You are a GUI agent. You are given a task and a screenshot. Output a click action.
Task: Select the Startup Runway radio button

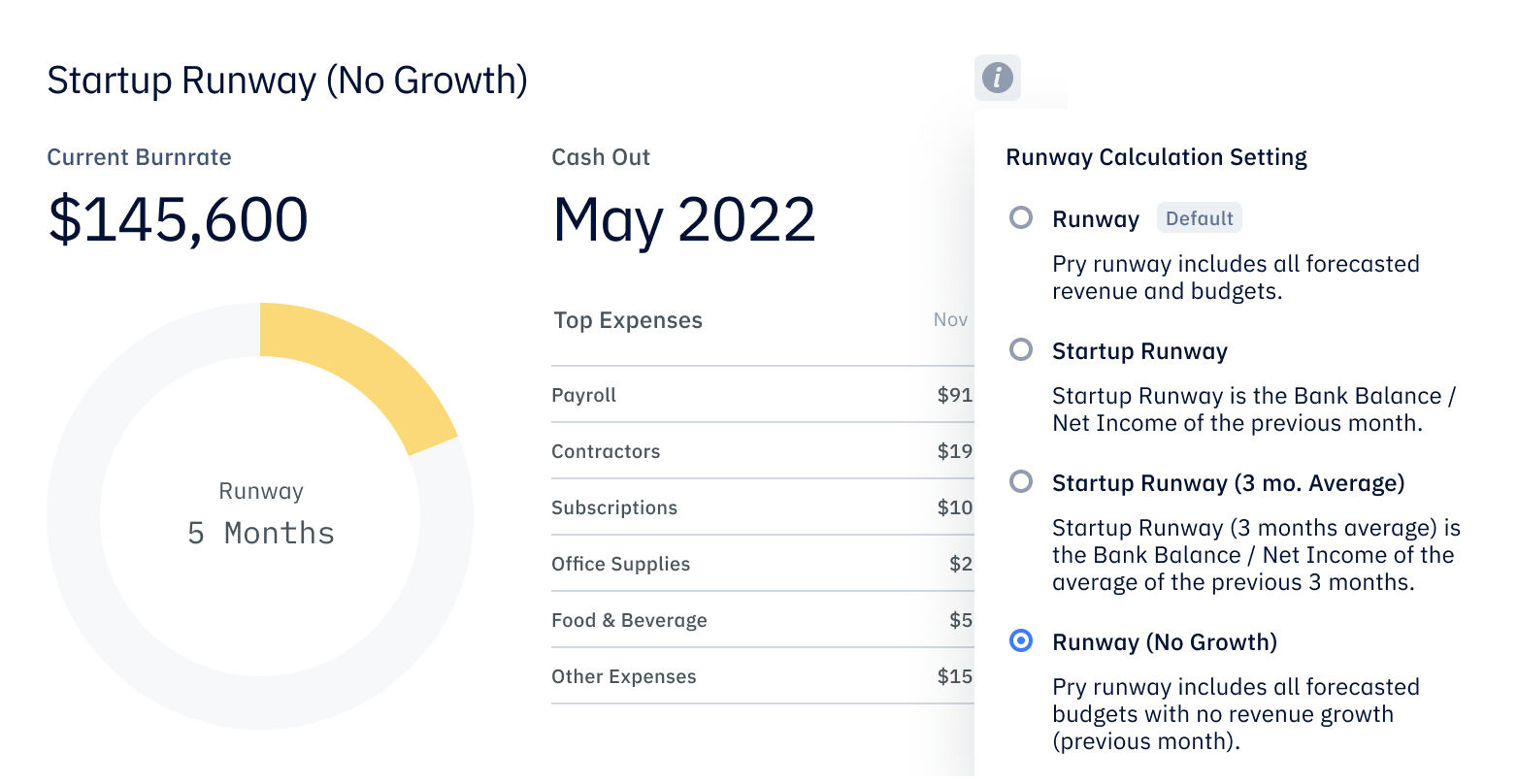tap(1021, 349)
